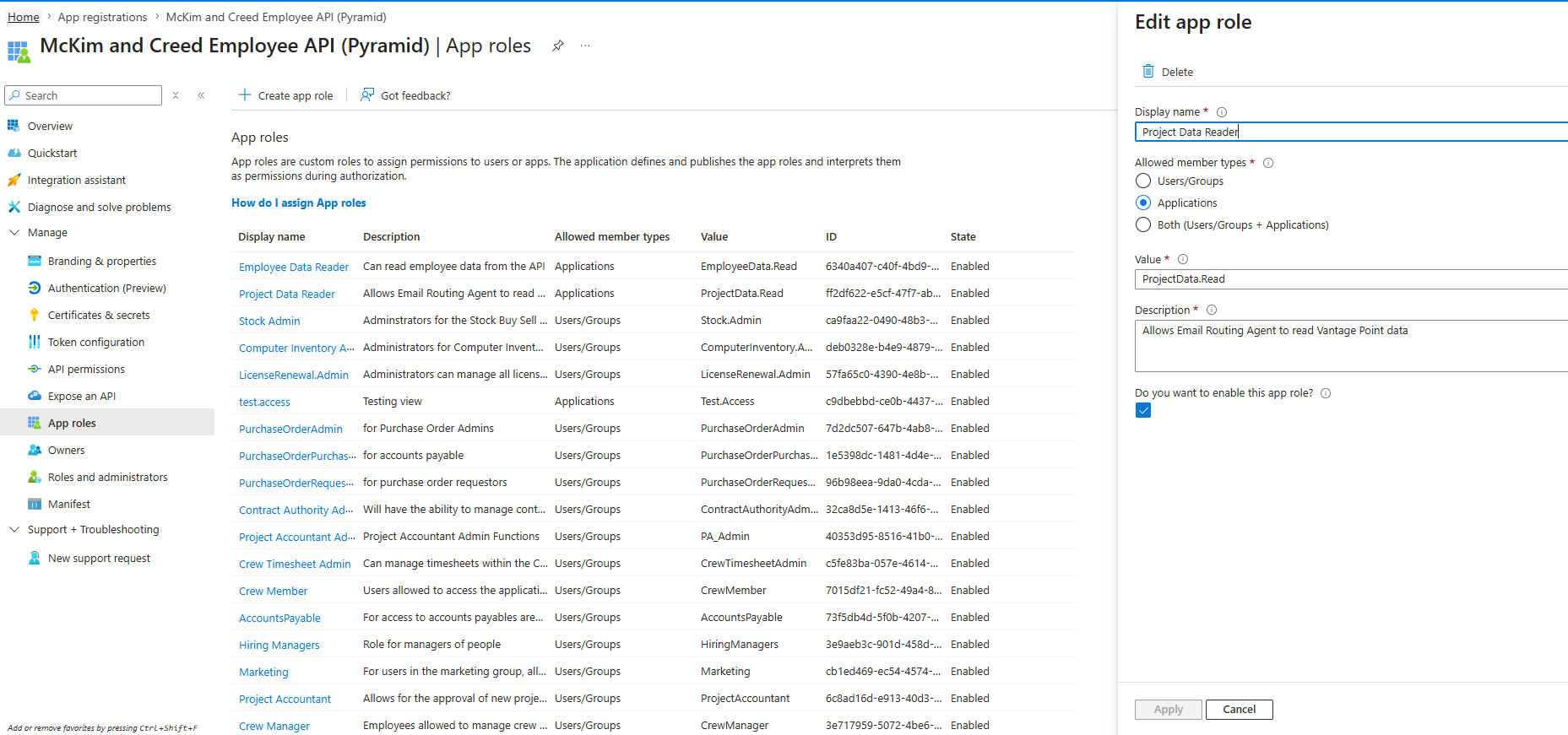
Task: Click the Allowed member types column header
Action: 612,237
